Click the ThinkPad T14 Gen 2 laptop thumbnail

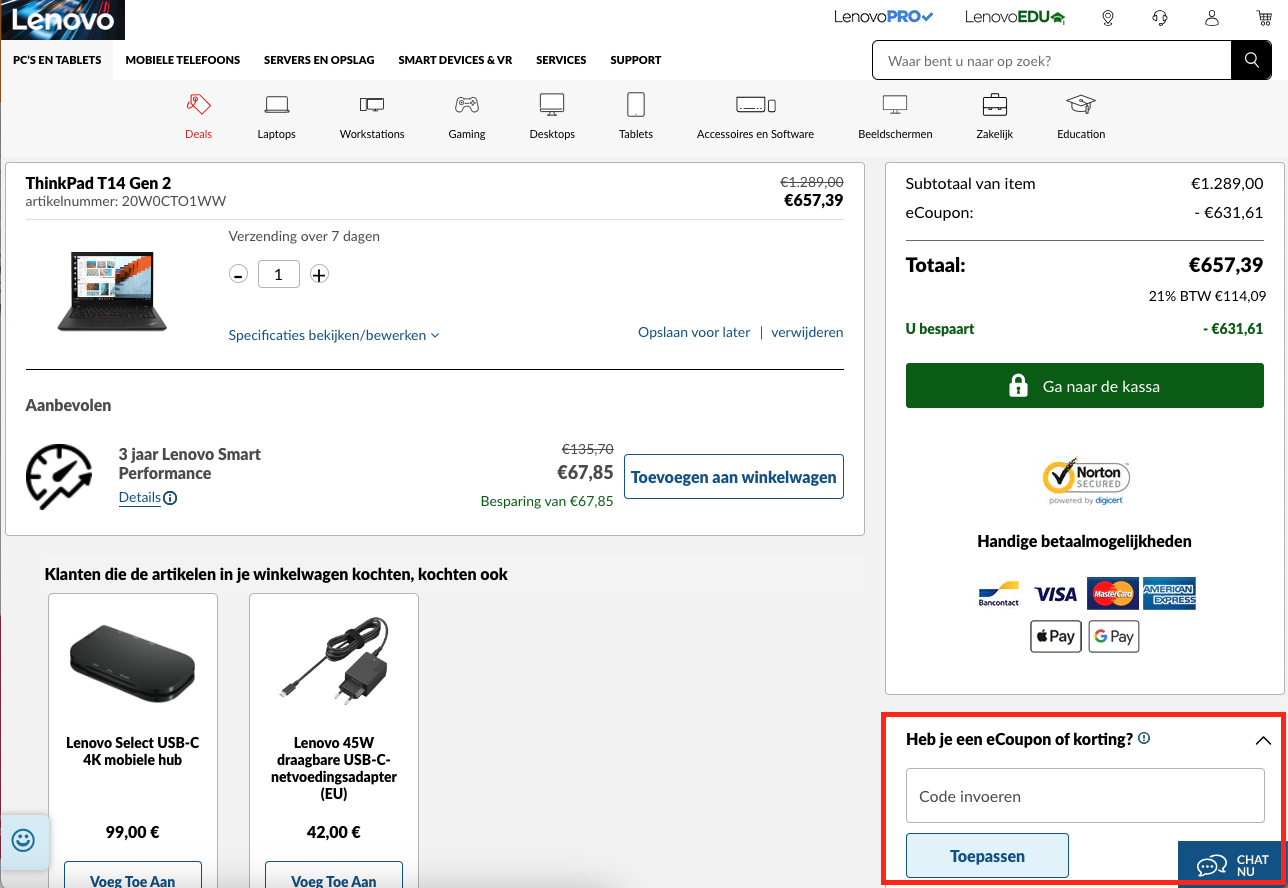tap(112, 291)
